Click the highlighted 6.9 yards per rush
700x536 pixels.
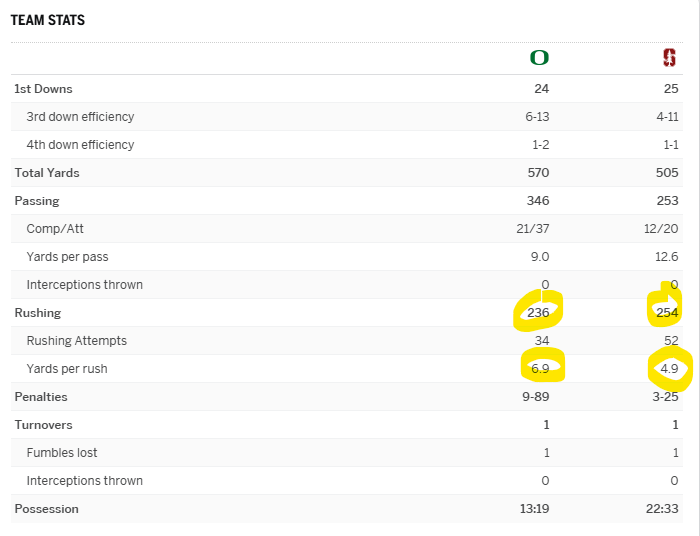(540, 369)
